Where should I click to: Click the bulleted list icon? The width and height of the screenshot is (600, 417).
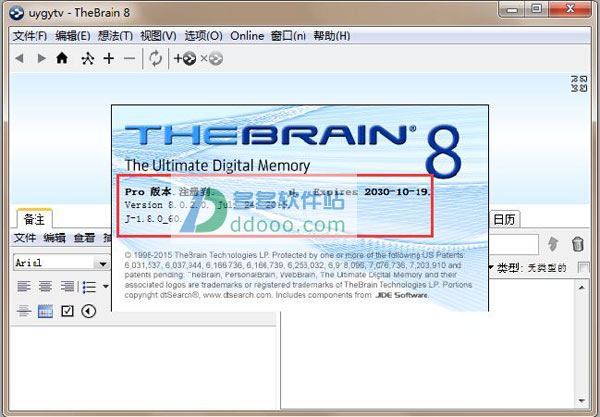[90, 287]
